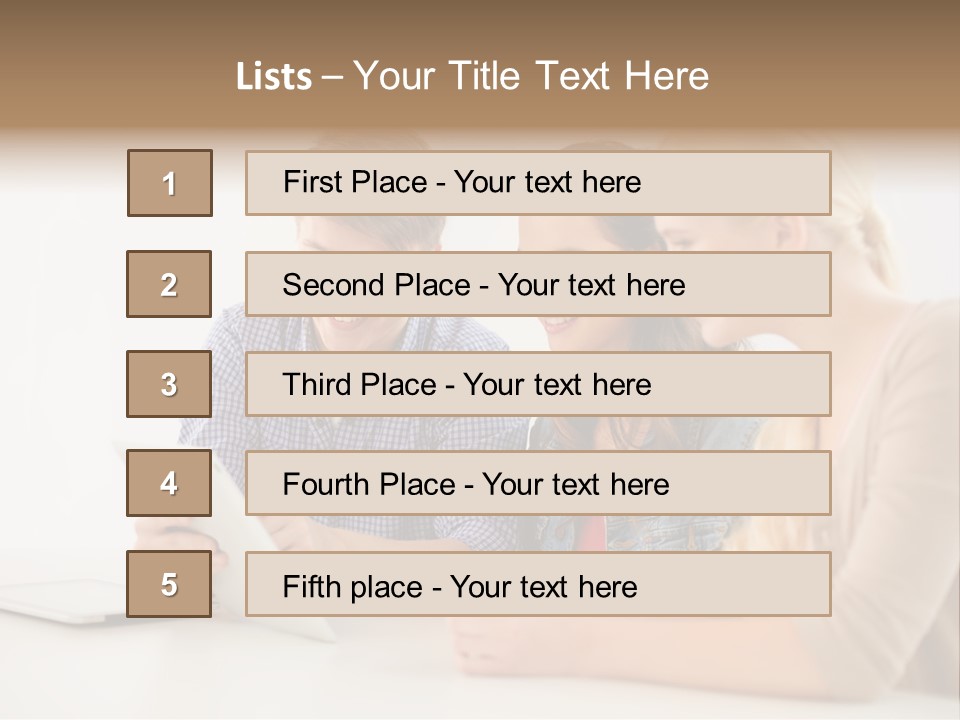This screenshot has width=960, height=720.
Task: Click the words Second Place
Action: coord(377,285)
